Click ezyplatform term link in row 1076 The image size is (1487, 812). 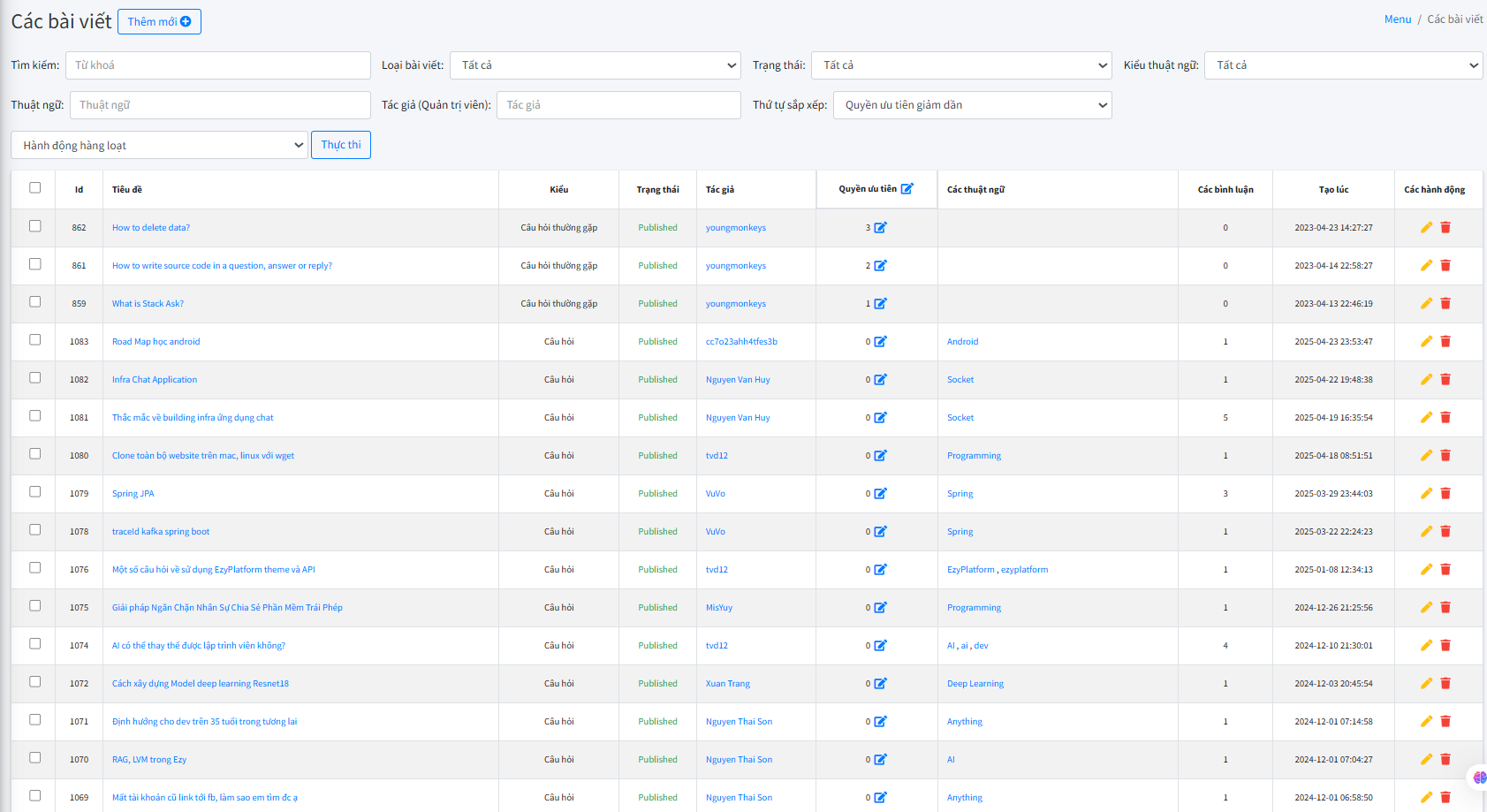(1025, 569)
